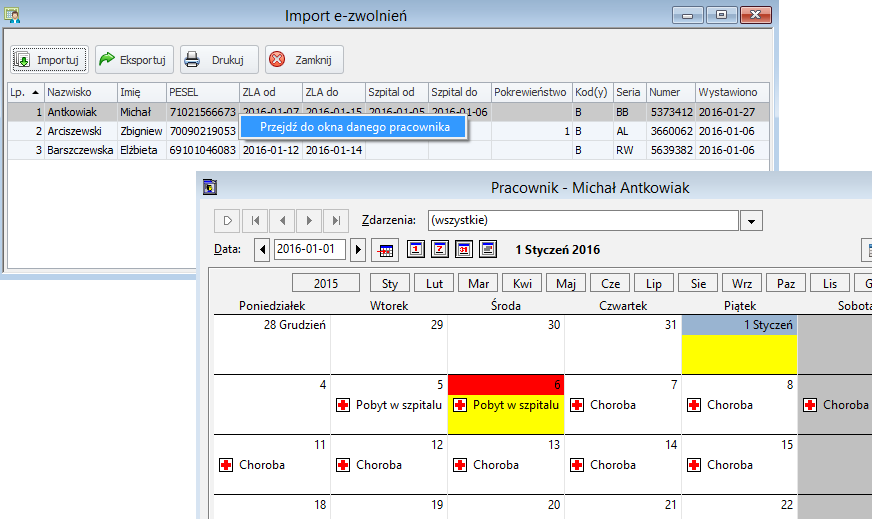The width and height of the screenshot is (872, 519).
Task: Select calendar day 28 Grudzień
Action: [272, 345]
